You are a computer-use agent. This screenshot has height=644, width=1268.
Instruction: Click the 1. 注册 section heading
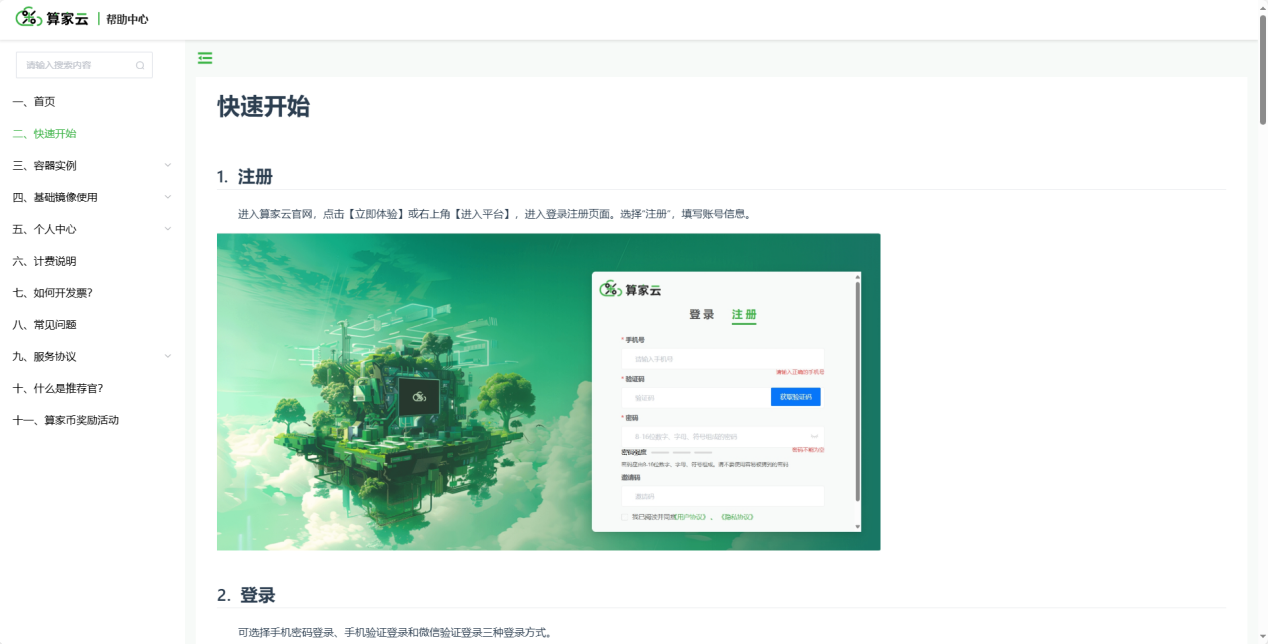tap(244, 177)
